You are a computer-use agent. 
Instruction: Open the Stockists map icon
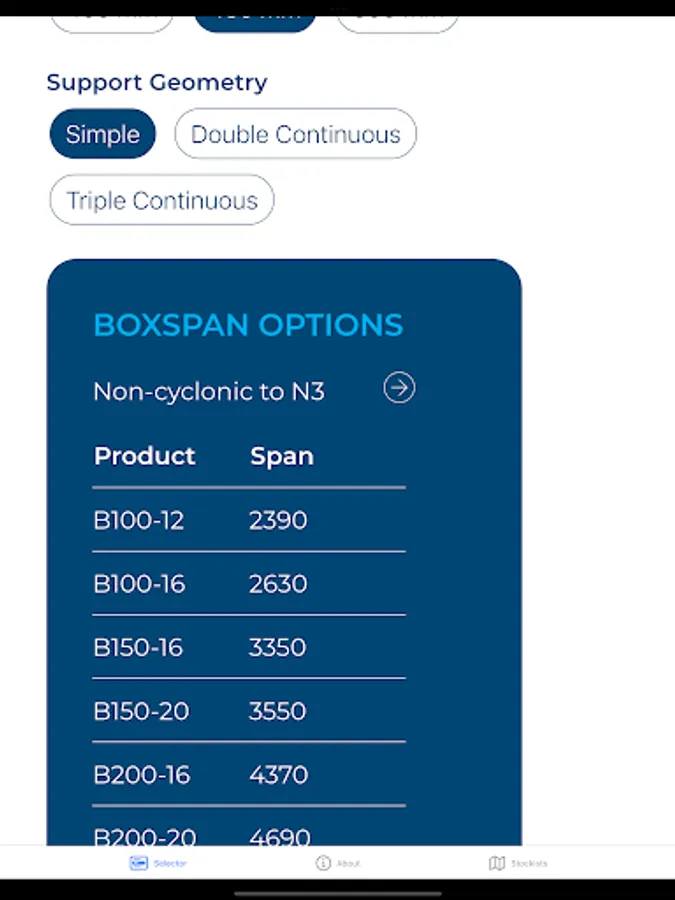coord(497,863)
